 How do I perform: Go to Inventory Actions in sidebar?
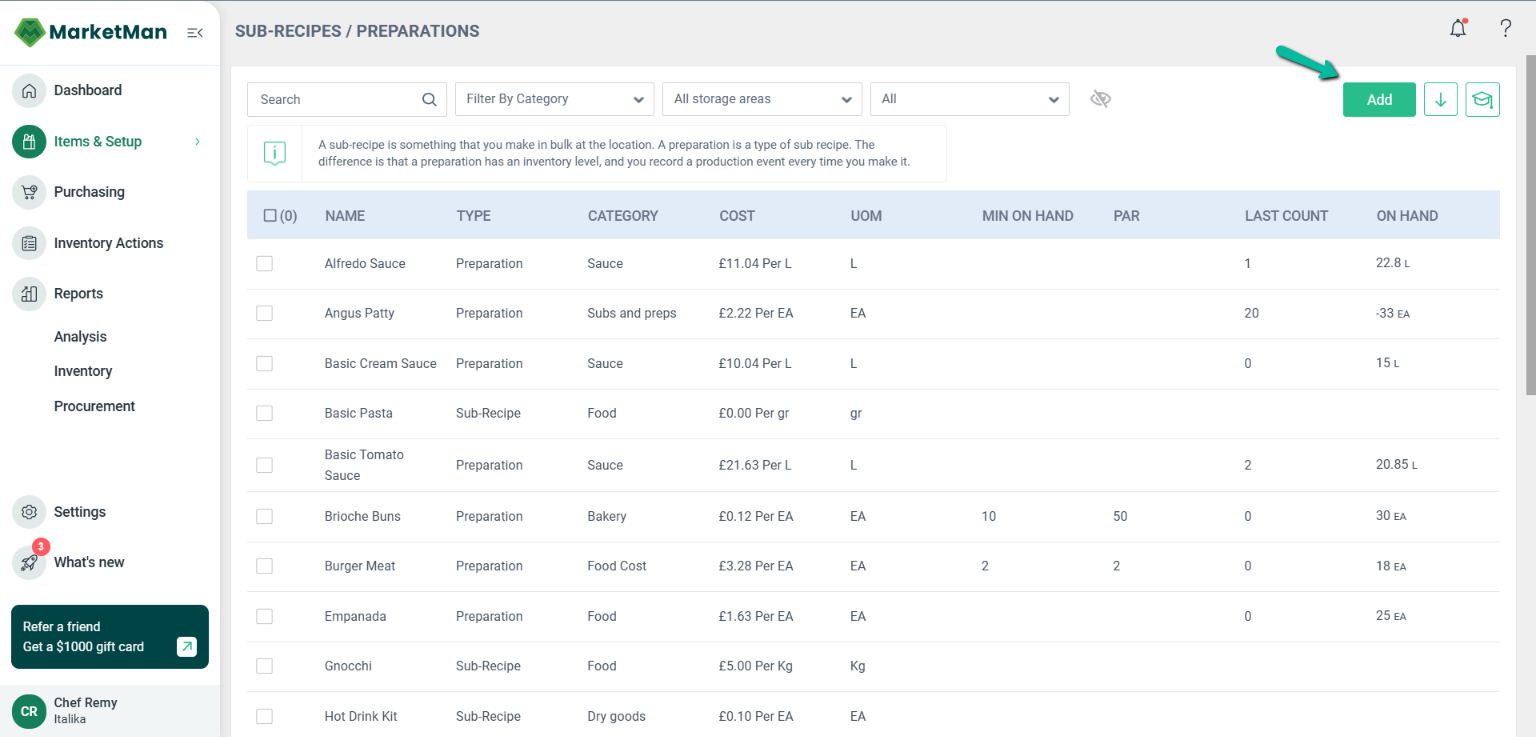pos(108,243)
